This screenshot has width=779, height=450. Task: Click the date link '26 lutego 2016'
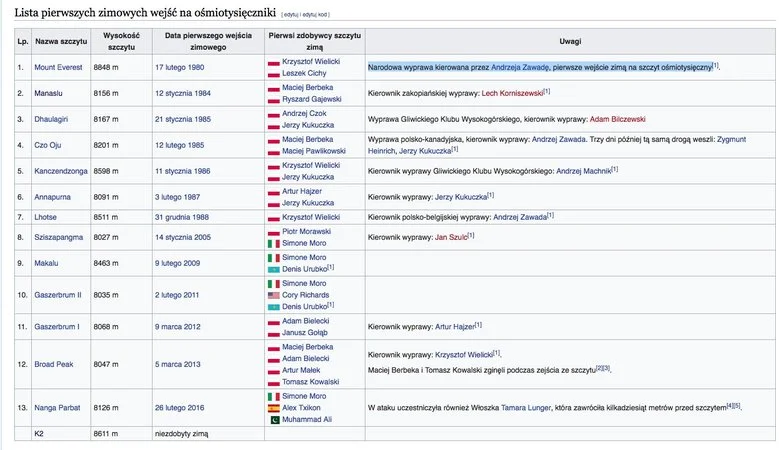(x=179, y=408)
